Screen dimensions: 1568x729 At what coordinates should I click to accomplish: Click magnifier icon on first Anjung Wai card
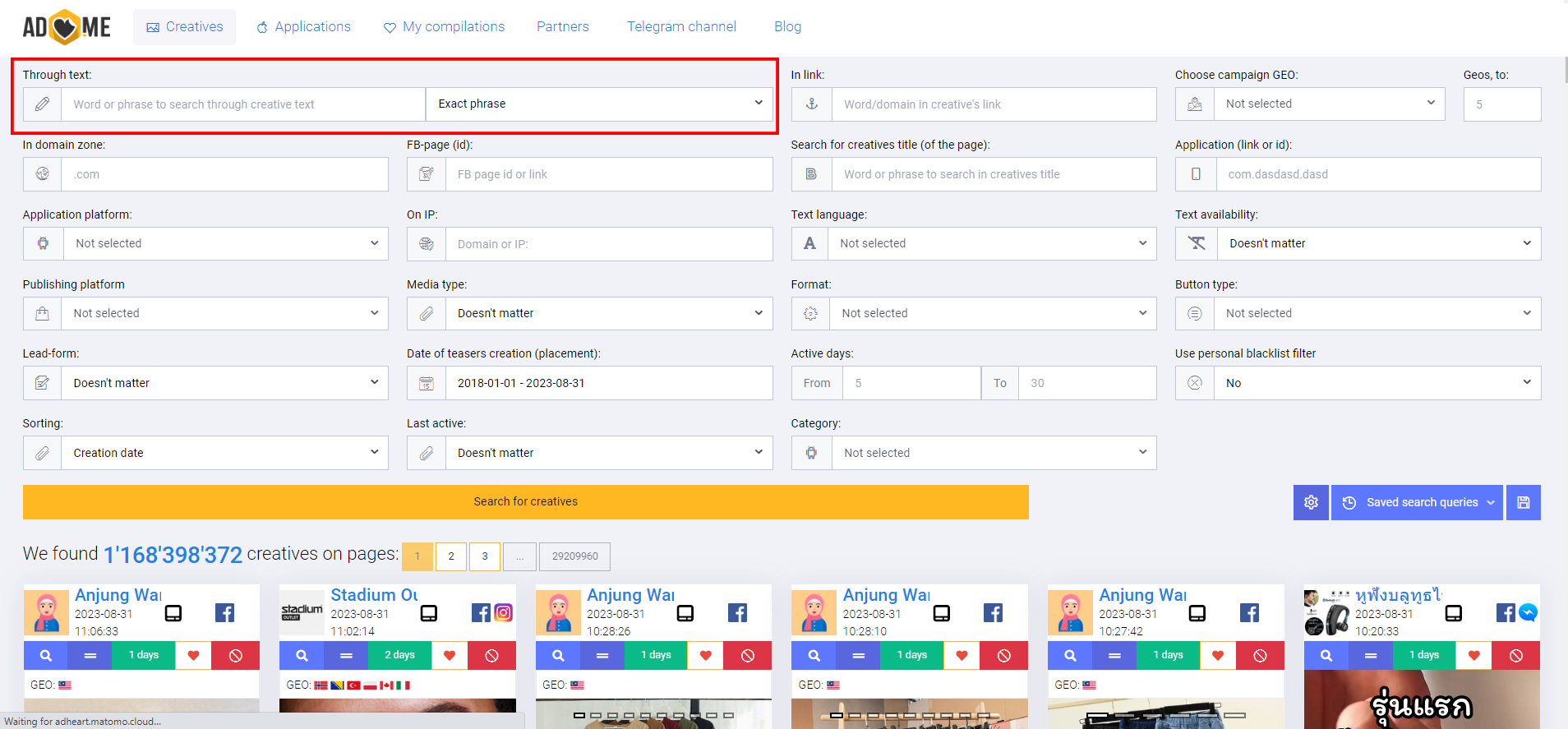(x=46, y=655)
